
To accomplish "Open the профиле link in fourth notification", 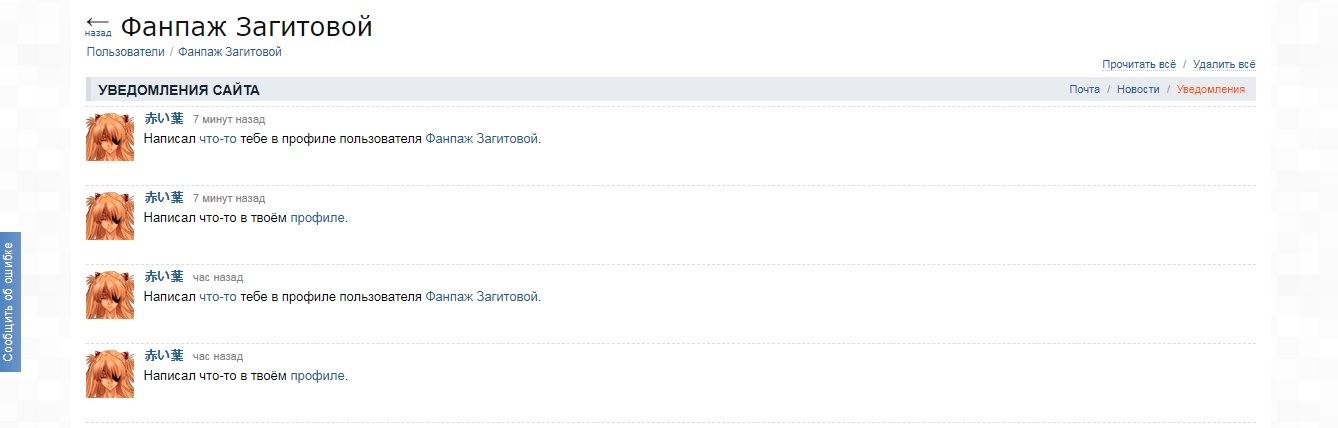I will point(318,376).
